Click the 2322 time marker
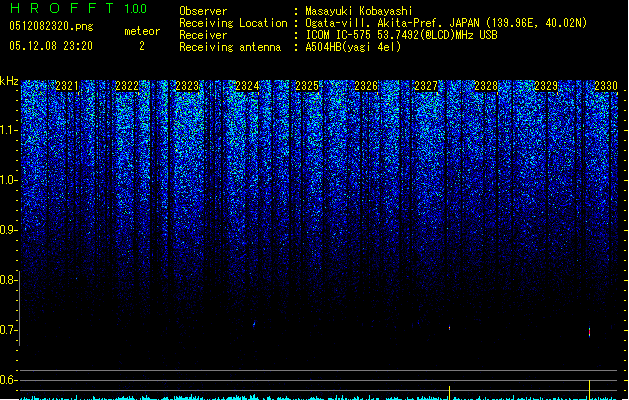The width and height of the screenshot is (629, 400). (127, 86)
